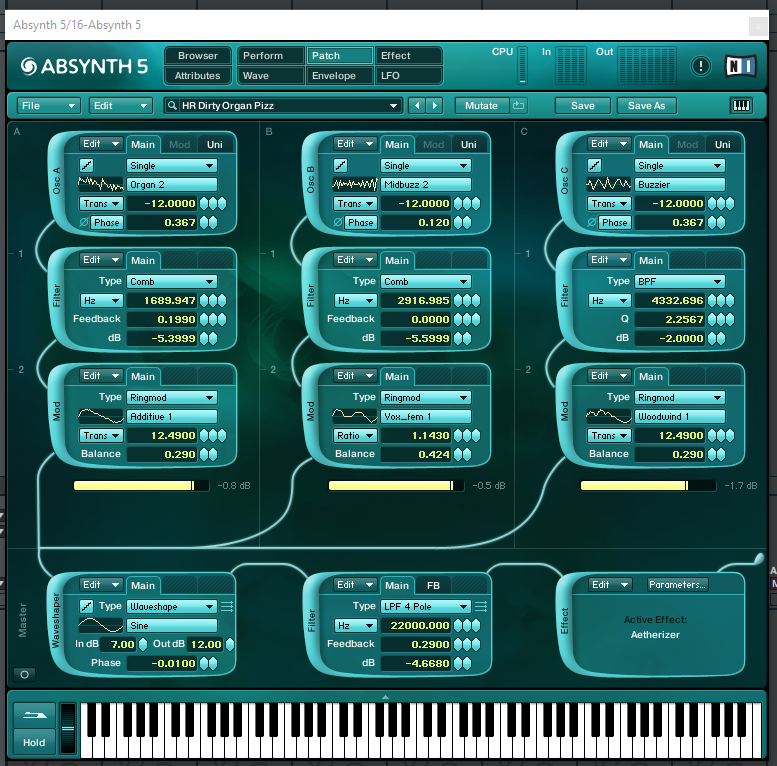Toggle the Hold button on keyboard

(x=34, y=742)
